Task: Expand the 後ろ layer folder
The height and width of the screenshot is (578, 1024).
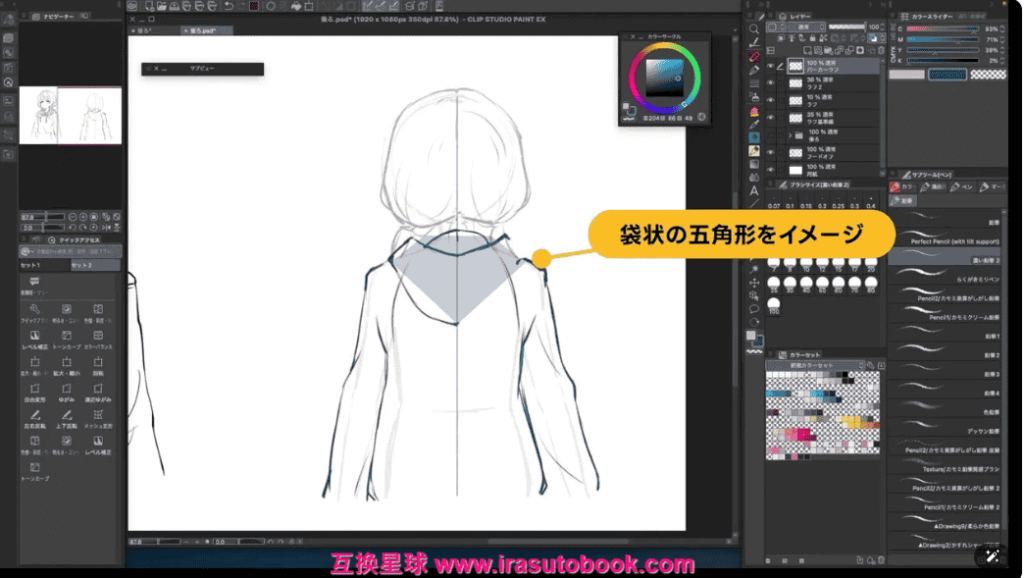Action: pyautogui.click(x=790, y=134)
